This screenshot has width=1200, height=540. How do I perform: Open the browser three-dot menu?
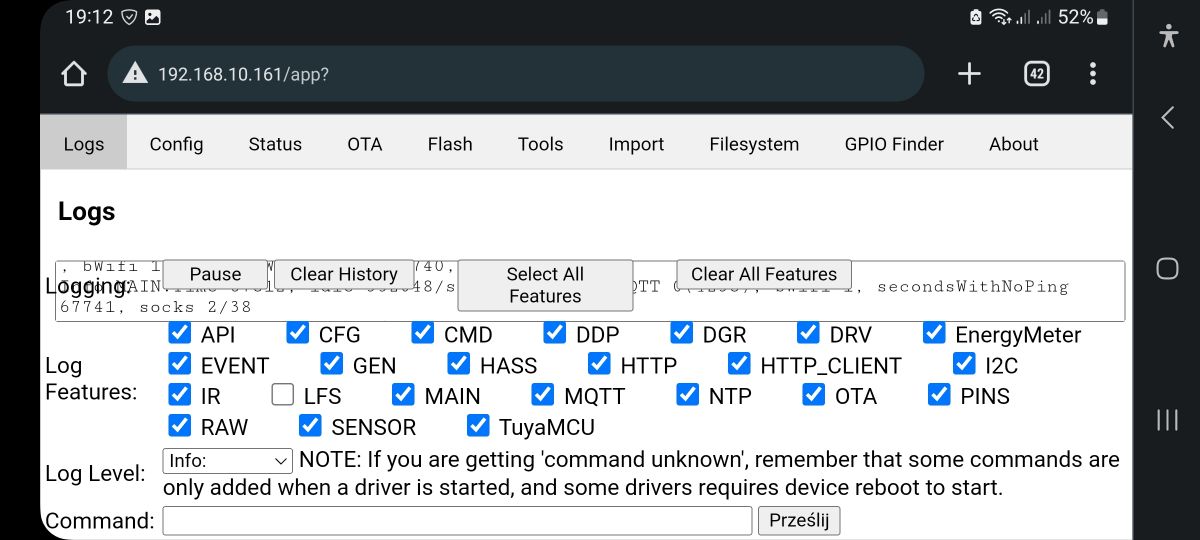coord(1093,73)
